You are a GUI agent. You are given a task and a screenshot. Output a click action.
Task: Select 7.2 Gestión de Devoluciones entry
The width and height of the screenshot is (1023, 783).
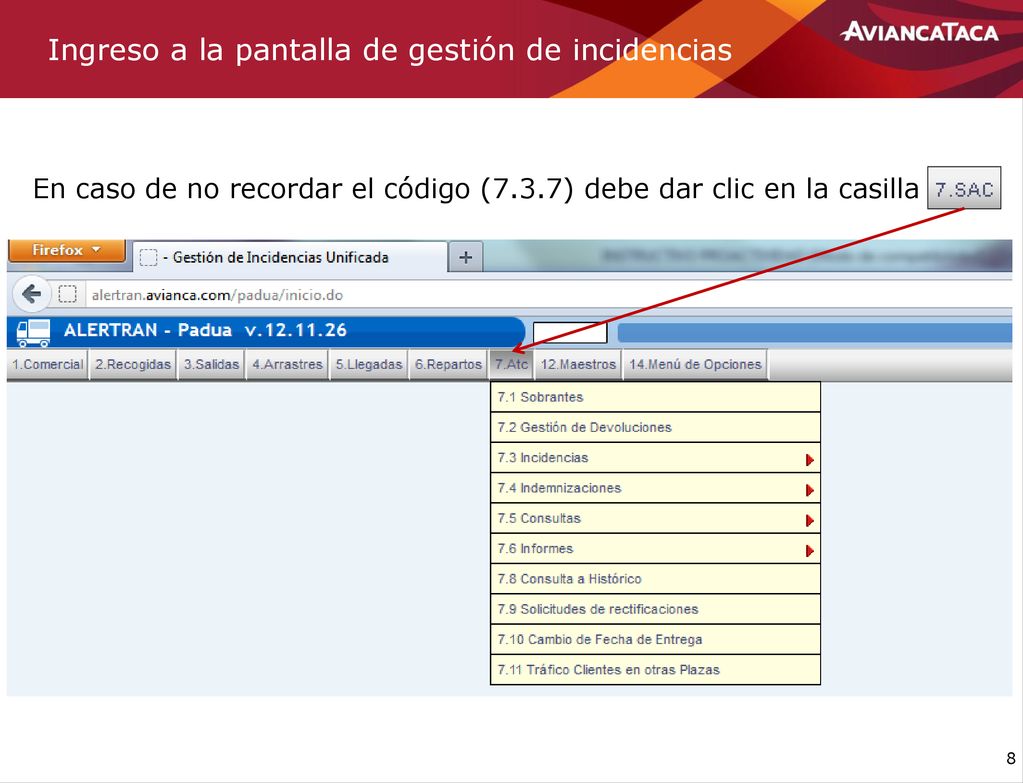pyautogui.click(x=655, y=427)
